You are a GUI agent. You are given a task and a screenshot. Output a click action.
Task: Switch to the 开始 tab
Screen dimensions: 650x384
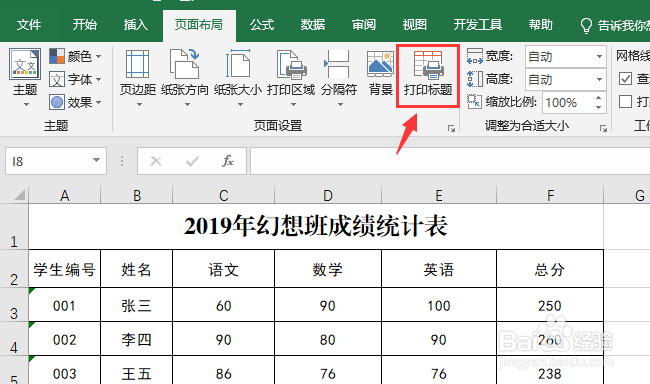point(85,25)
